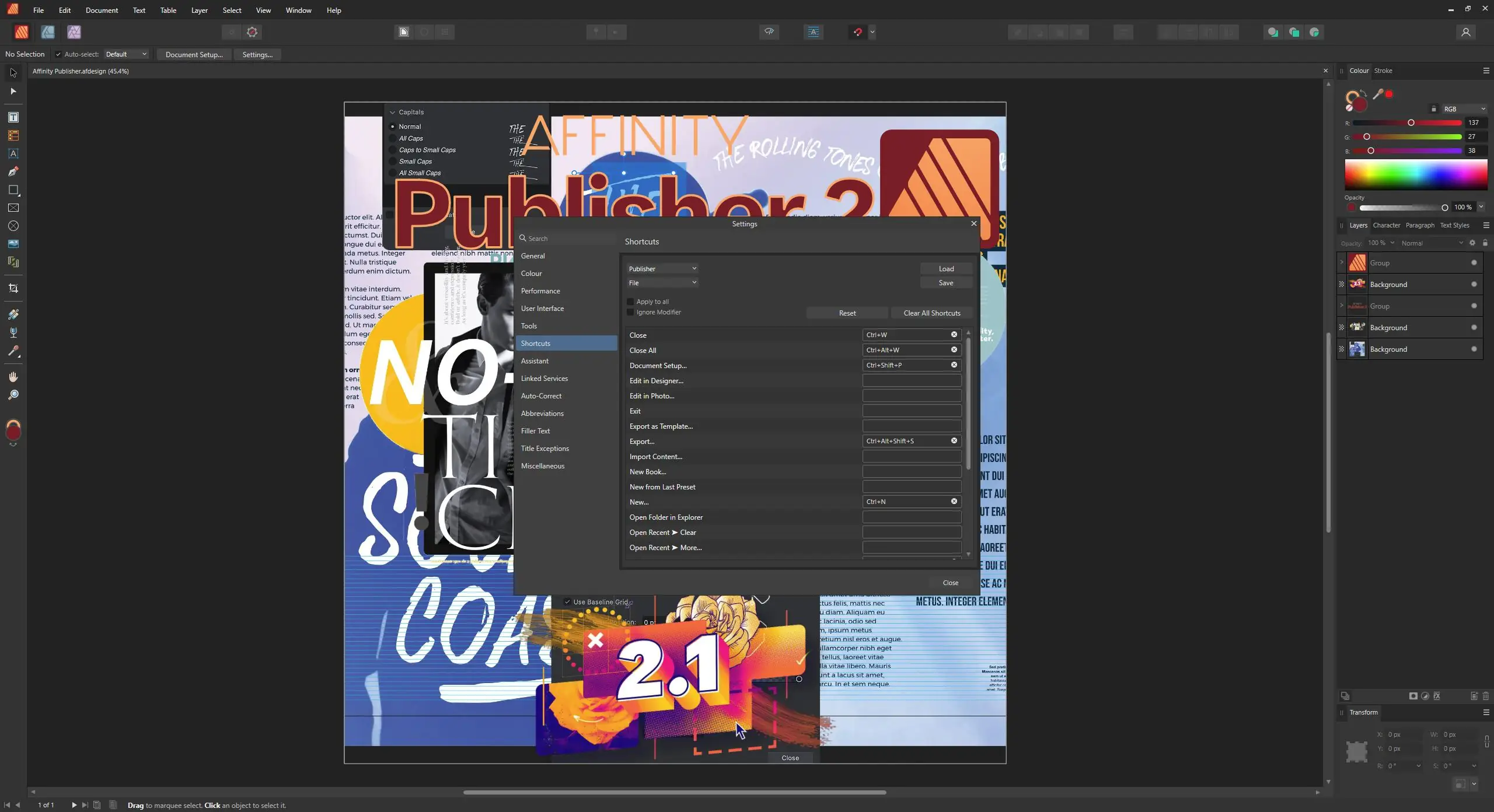
Task: Select the Table tool
Action: pos(13,135)
